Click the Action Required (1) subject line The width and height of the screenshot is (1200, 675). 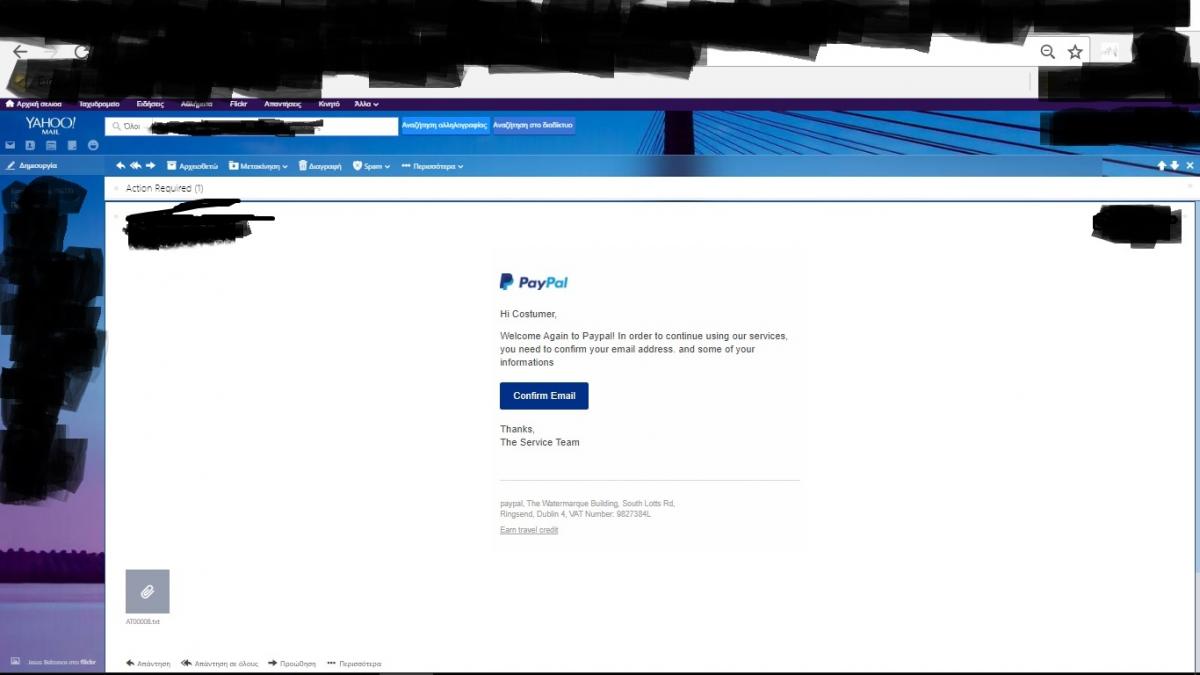pos(164,188)
